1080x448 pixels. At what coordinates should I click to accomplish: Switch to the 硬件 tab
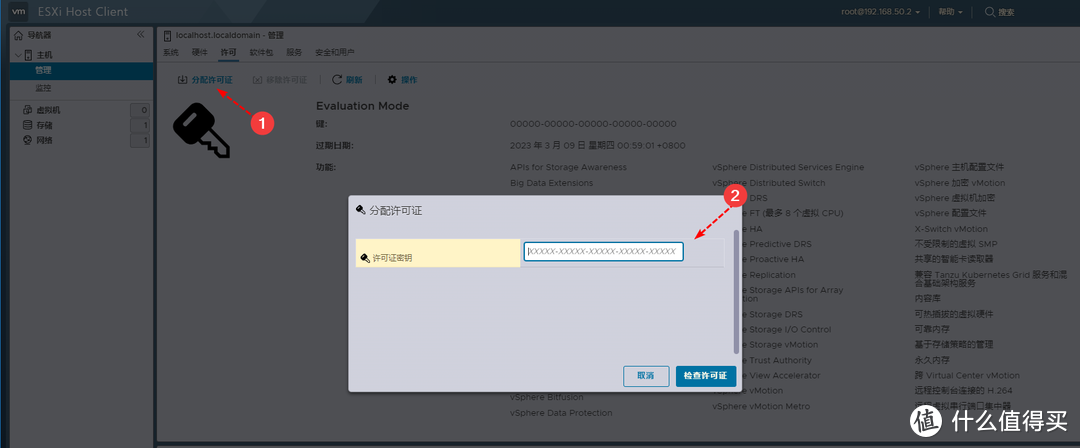(x=199, y=52)
